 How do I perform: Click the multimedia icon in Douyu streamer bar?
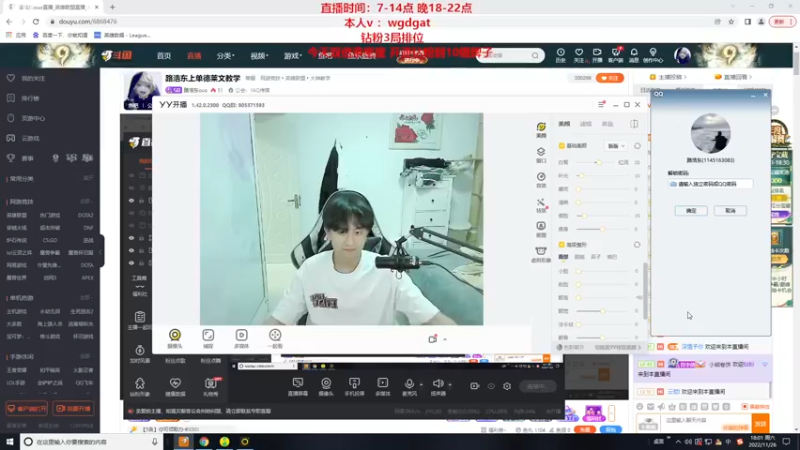383,383
